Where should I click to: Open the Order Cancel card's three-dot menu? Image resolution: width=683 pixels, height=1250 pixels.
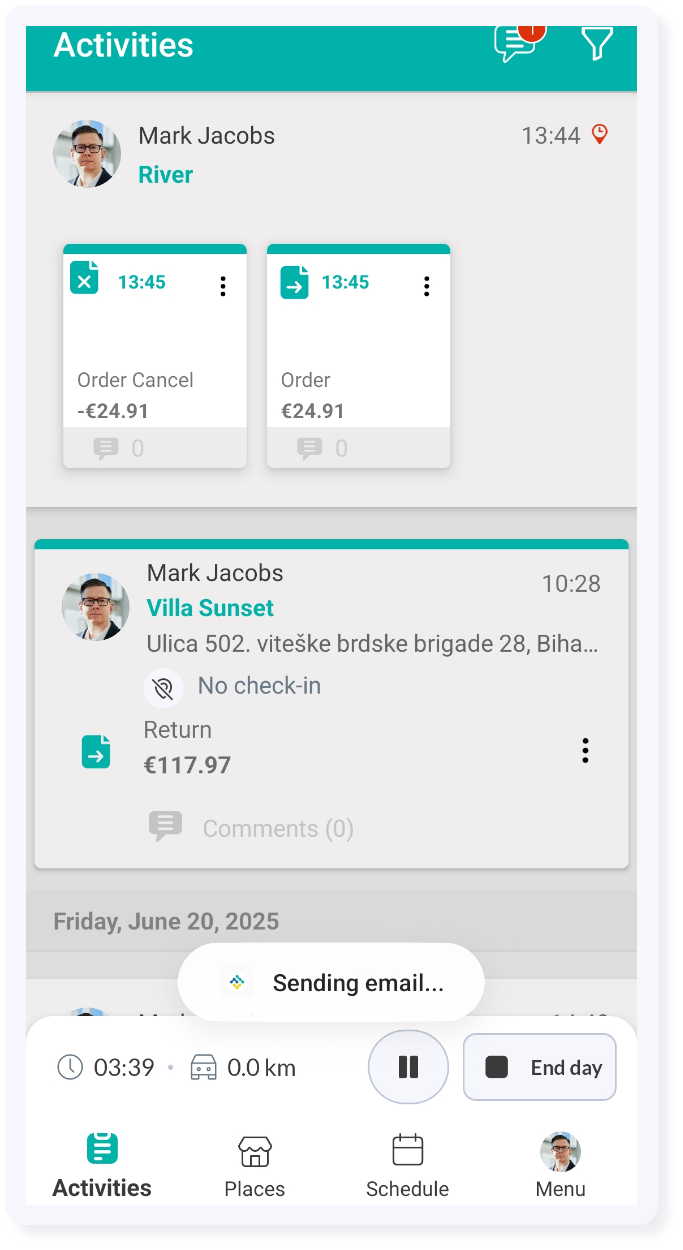coord(222,286)
